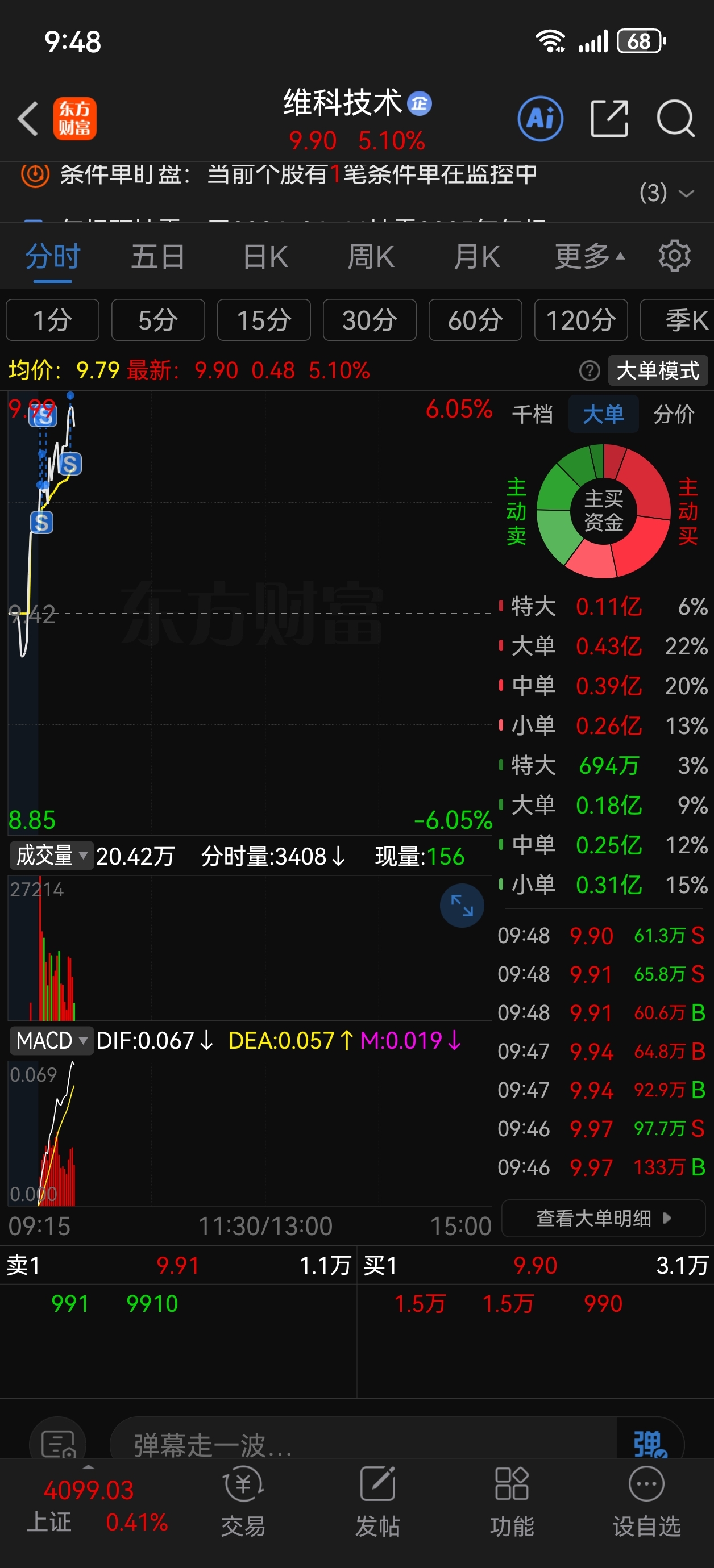
Task: Tap the green 小单 0.31亿 15% row
Action: pyautogui.click(x=603, y=885)
